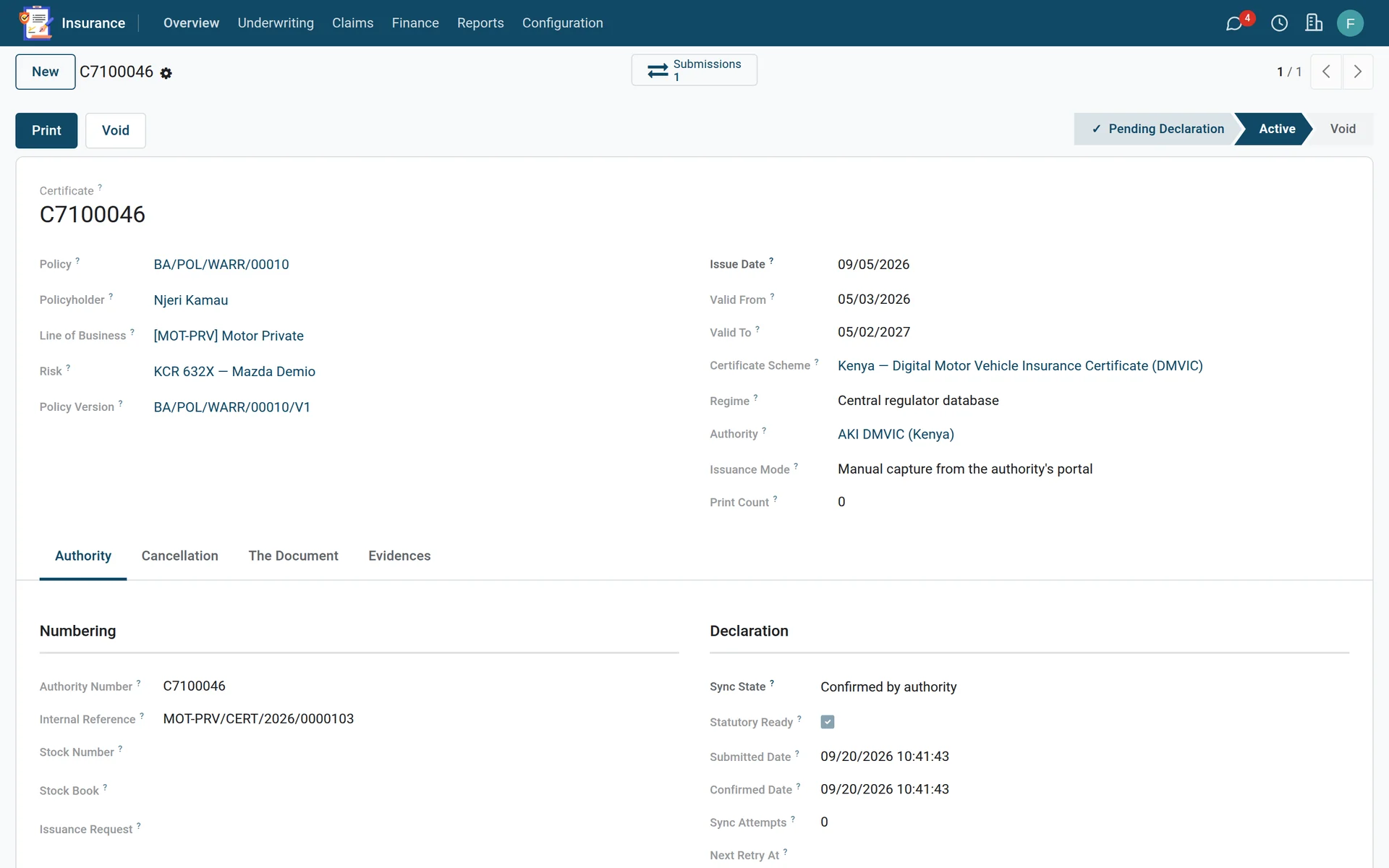
Task: Select the Authority tab
Action: click(83, 556)
